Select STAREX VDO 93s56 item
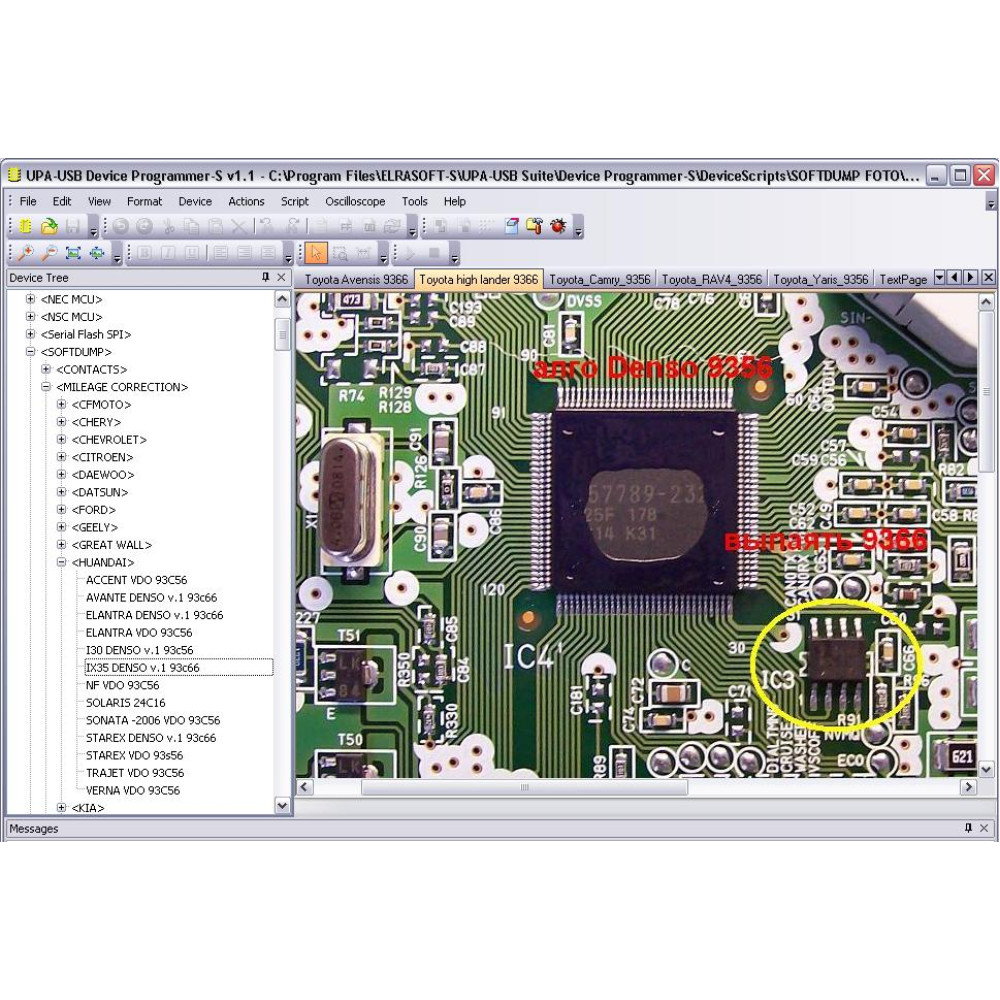Viewport: 1000px width, 1000px height. point(135,755)
